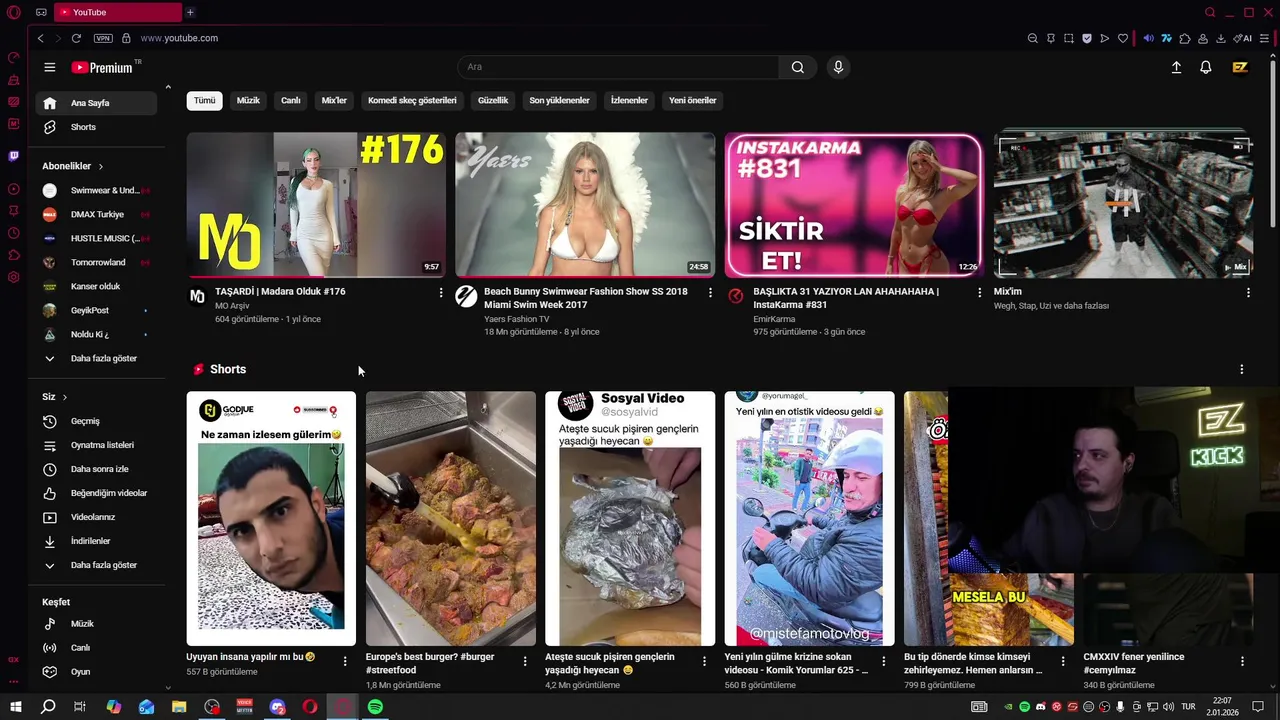Open Easy setup sliders icon
1280x720 pixels.
(x=1267, y=38)
